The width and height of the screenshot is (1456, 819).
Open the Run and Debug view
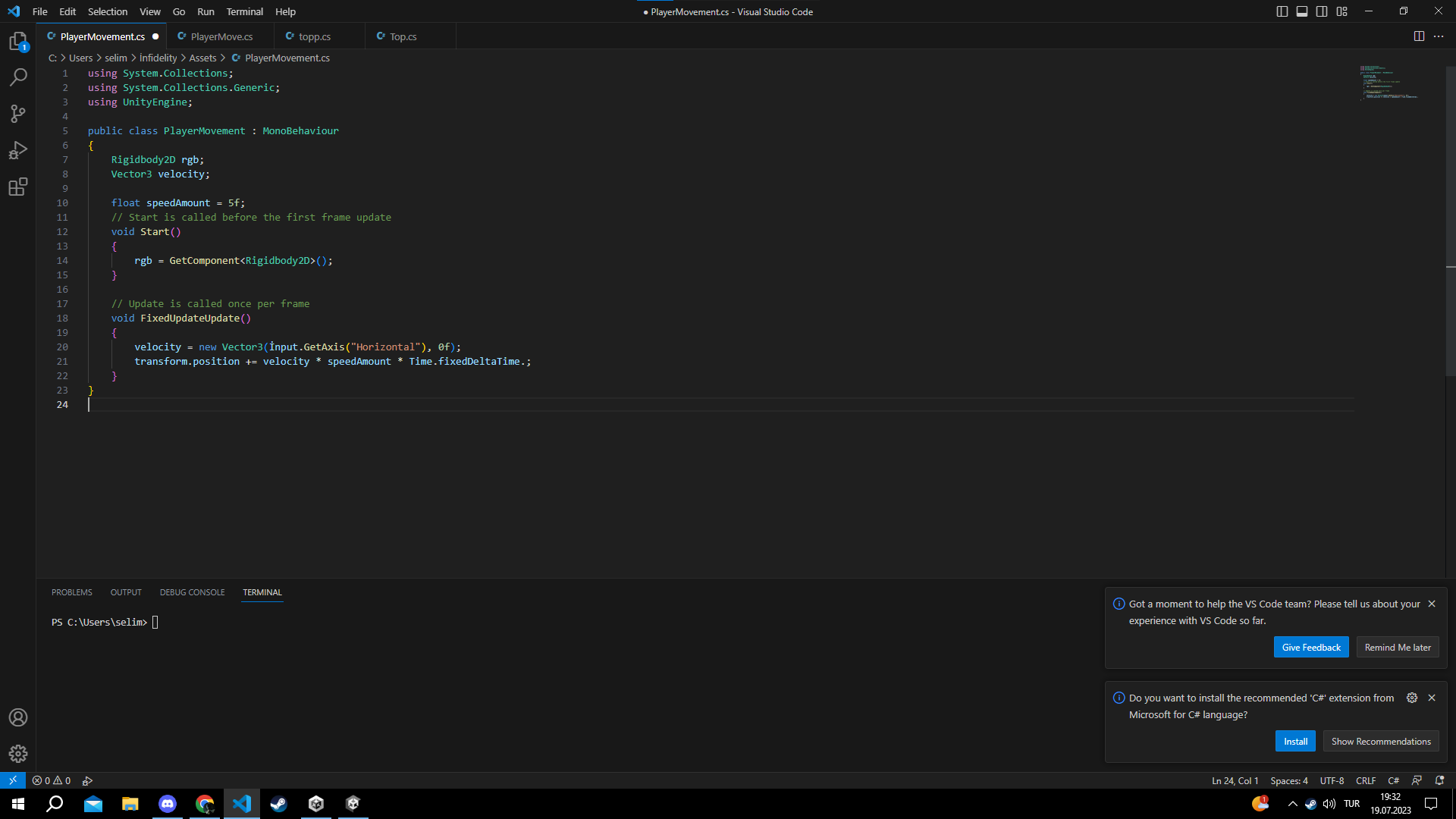pyautogui.click(x=18, y=150)
